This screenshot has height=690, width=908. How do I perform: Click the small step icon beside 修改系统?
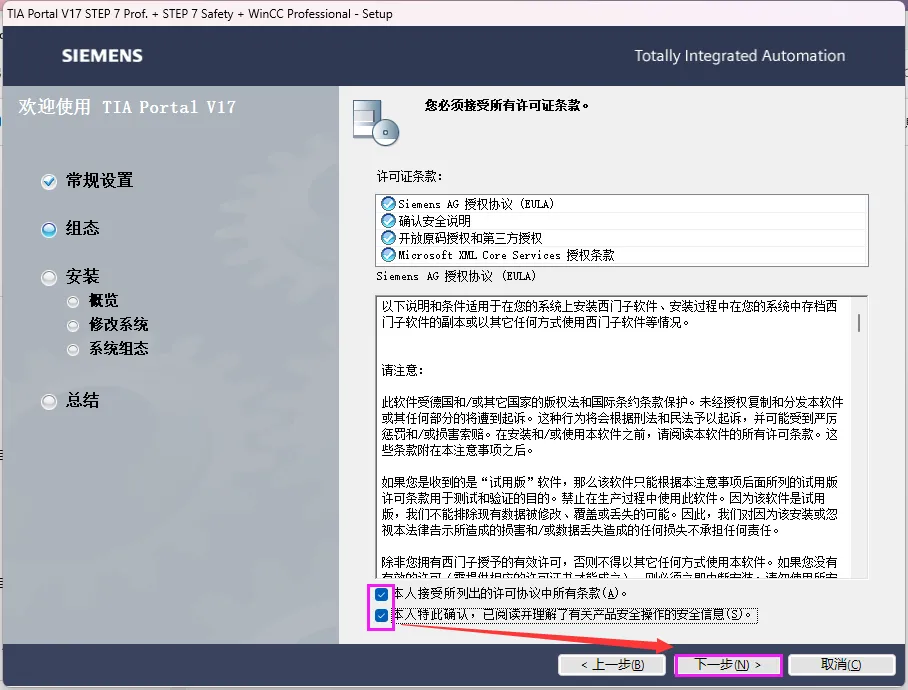(x=73, y=325)
